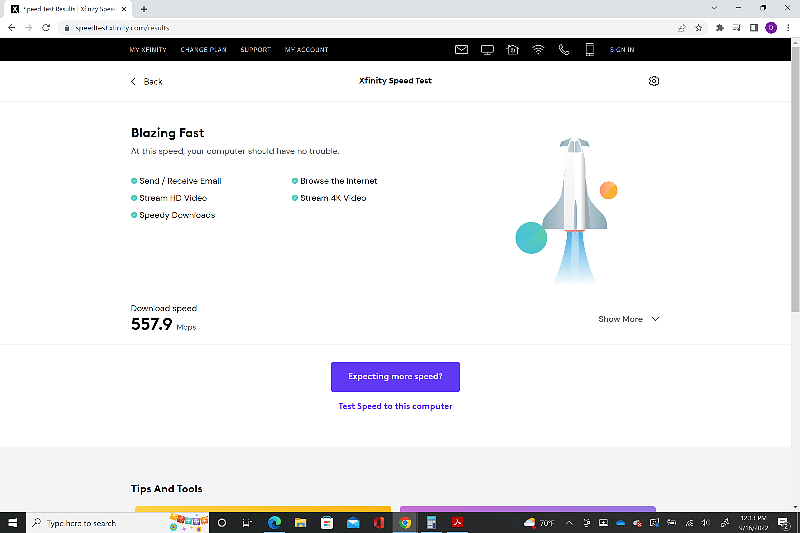Viewport: 800px width, 533px height.
Task: Click the browser back arrow
Action: pyautogui.click(x=11, y=28)
